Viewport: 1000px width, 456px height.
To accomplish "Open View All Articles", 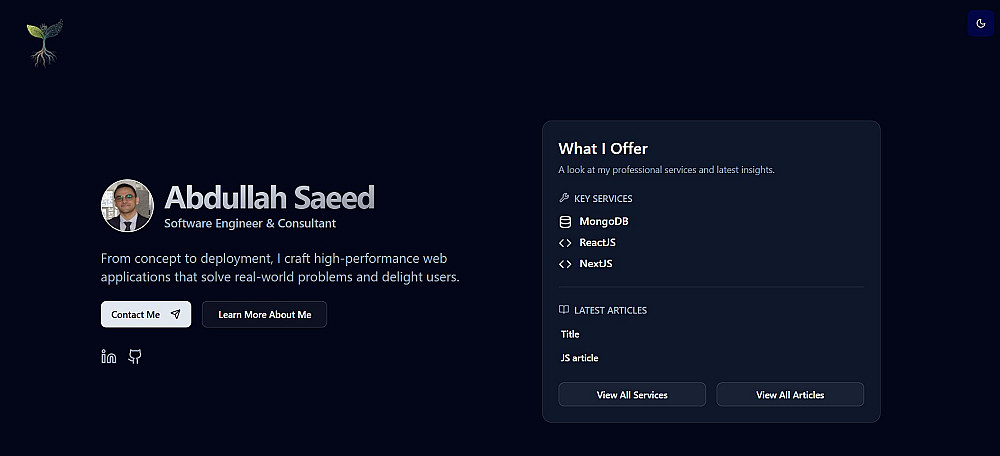I will tap(790, 395).
